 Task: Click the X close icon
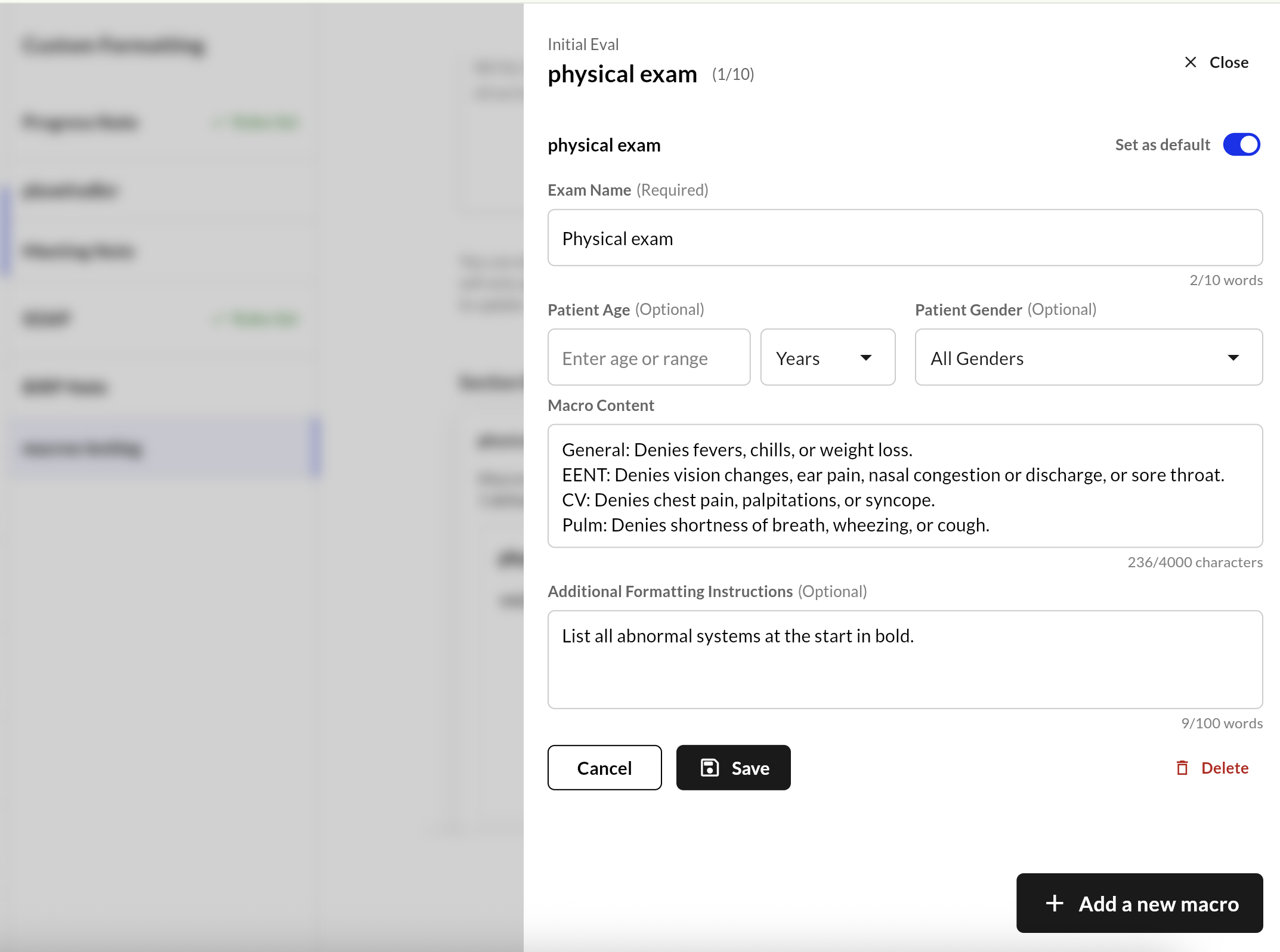(1190, 62)
